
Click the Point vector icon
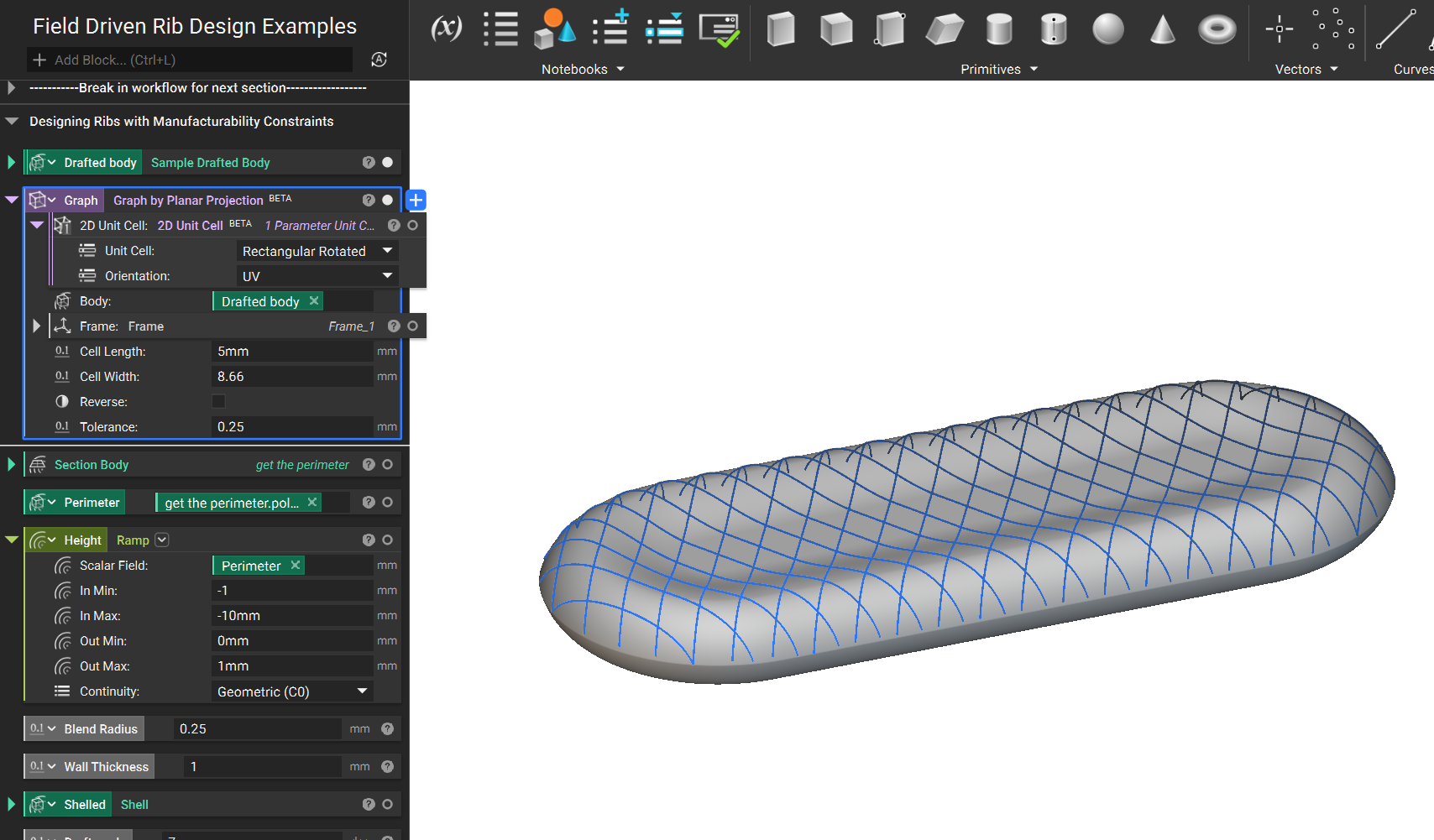(1279, 29)
